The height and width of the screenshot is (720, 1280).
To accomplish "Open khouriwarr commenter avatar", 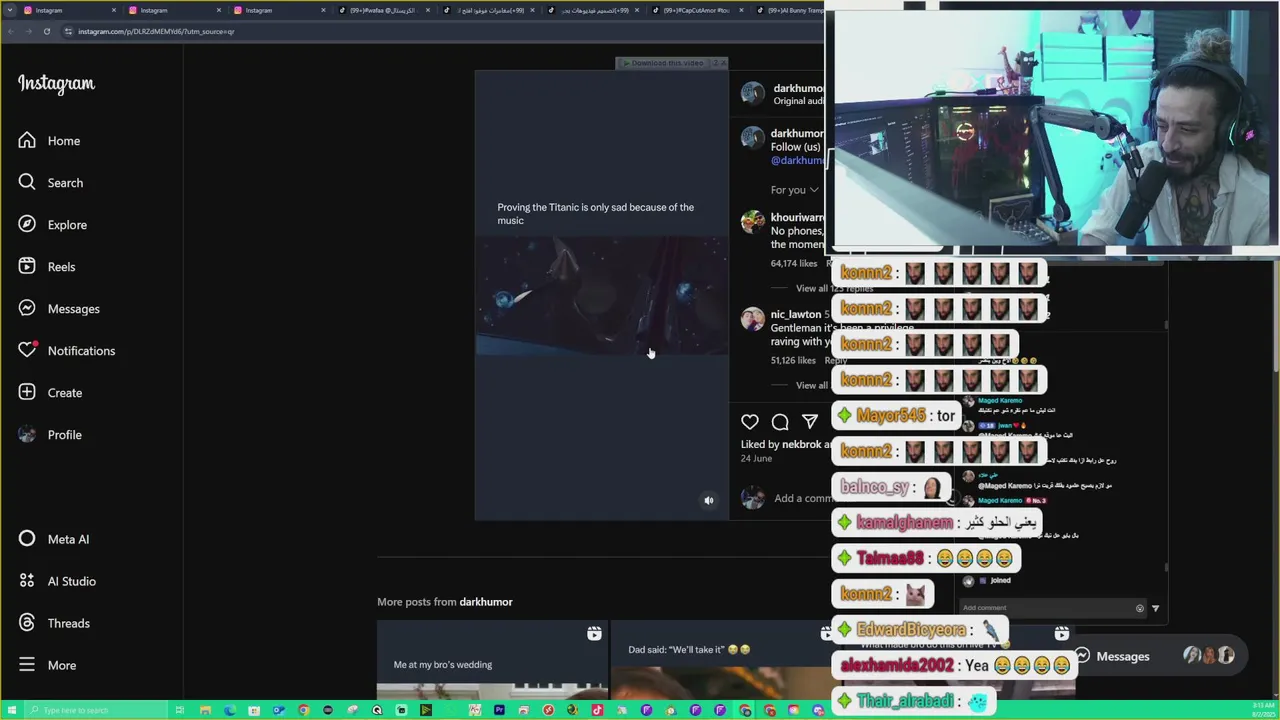I will click(x=753, y=222).
